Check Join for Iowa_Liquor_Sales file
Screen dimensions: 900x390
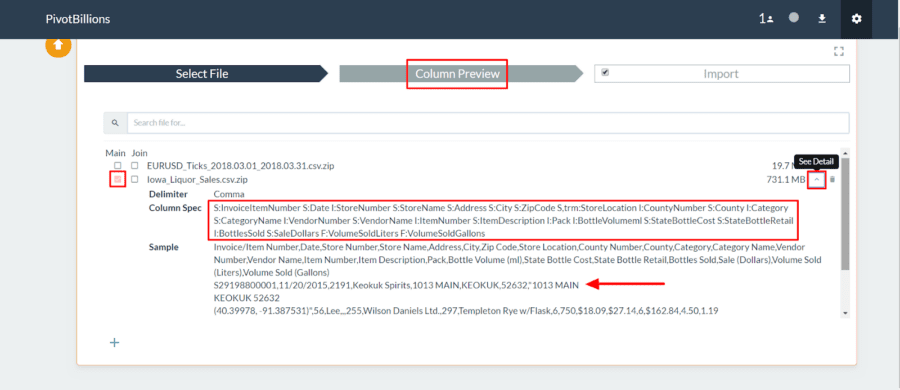[135, 179]
